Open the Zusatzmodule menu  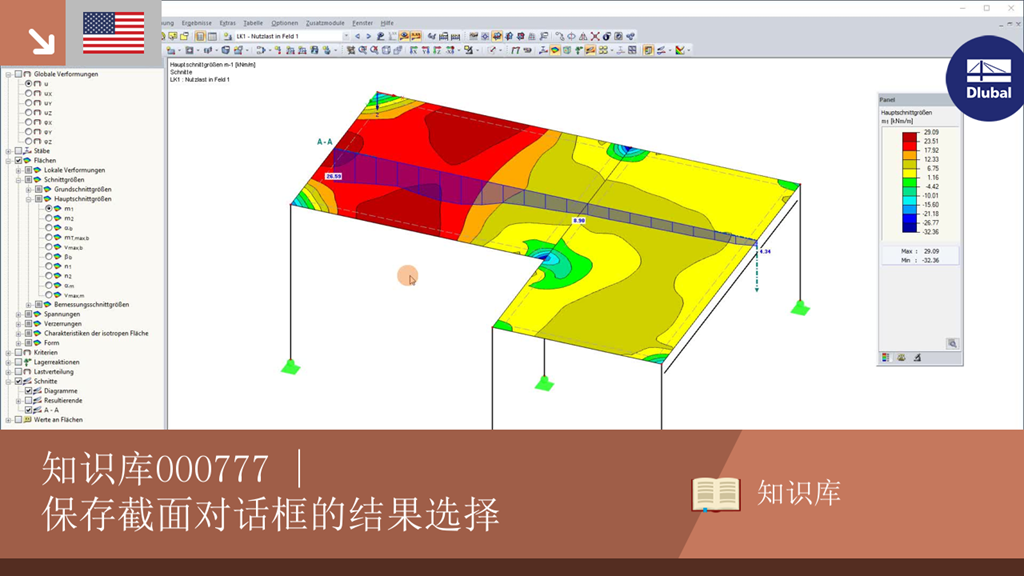pyautogui.click(x=325, y=23)
